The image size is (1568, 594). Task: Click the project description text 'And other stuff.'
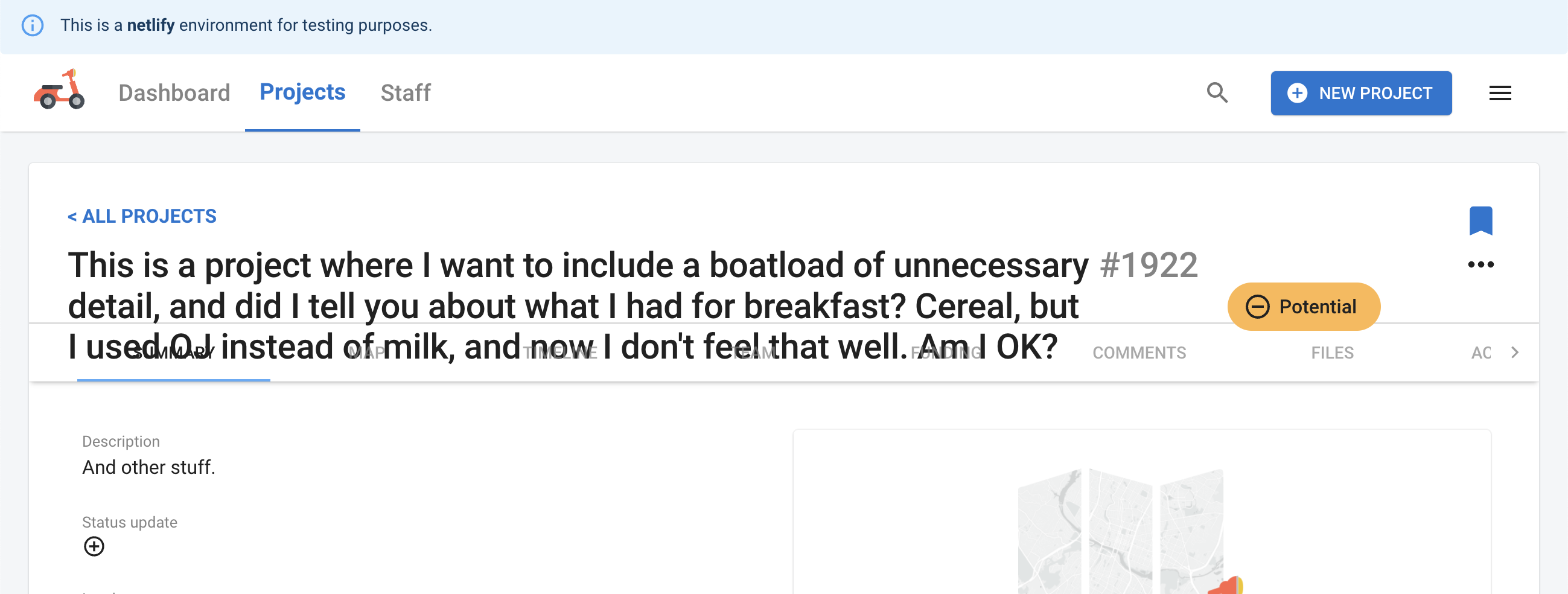point(148,467)
